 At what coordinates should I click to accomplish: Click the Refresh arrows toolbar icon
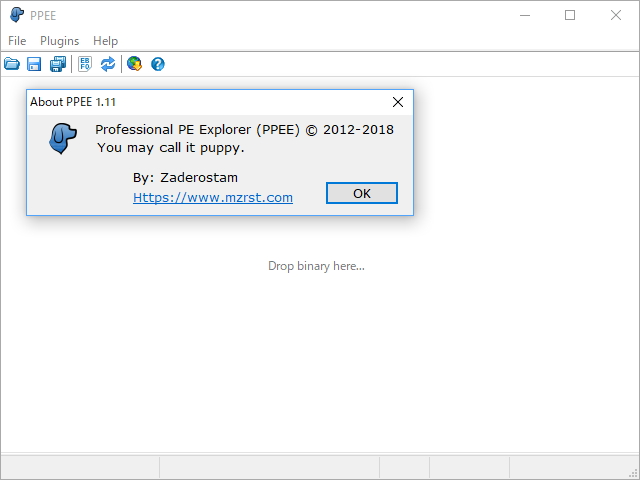pos(108,64)
